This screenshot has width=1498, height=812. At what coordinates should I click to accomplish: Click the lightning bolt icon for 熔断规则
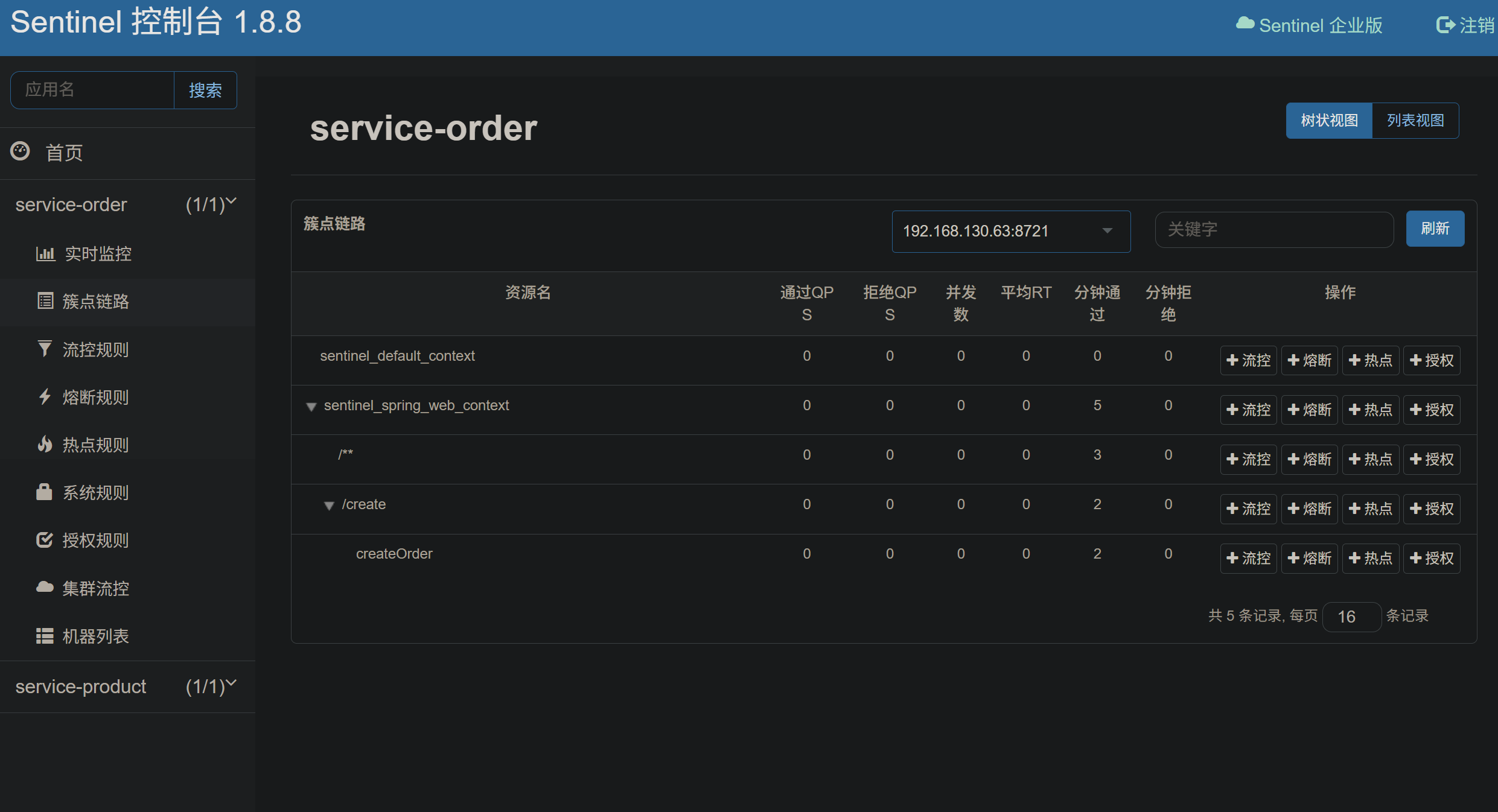coord(45,396)
